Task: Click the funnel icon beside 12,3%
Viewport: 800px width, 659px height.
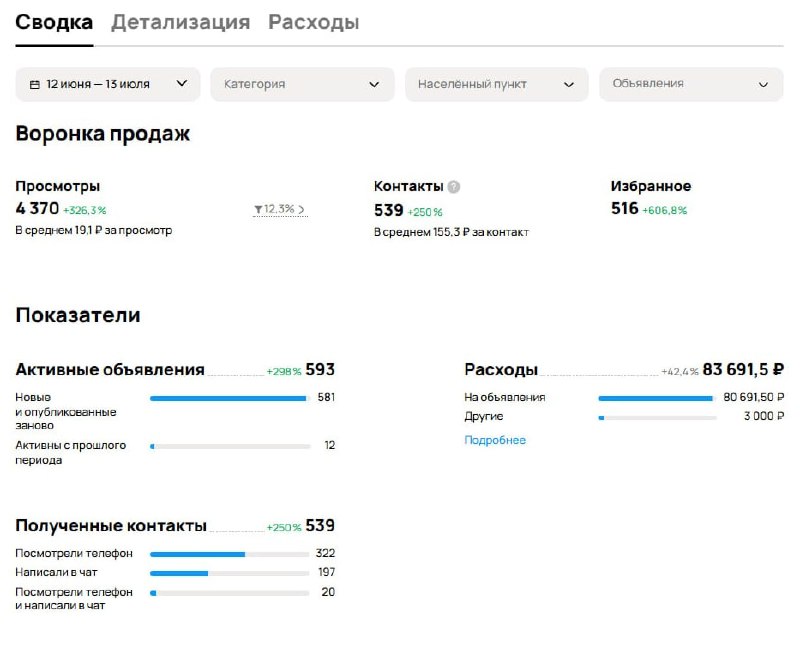Action: [x=258, y=210]
